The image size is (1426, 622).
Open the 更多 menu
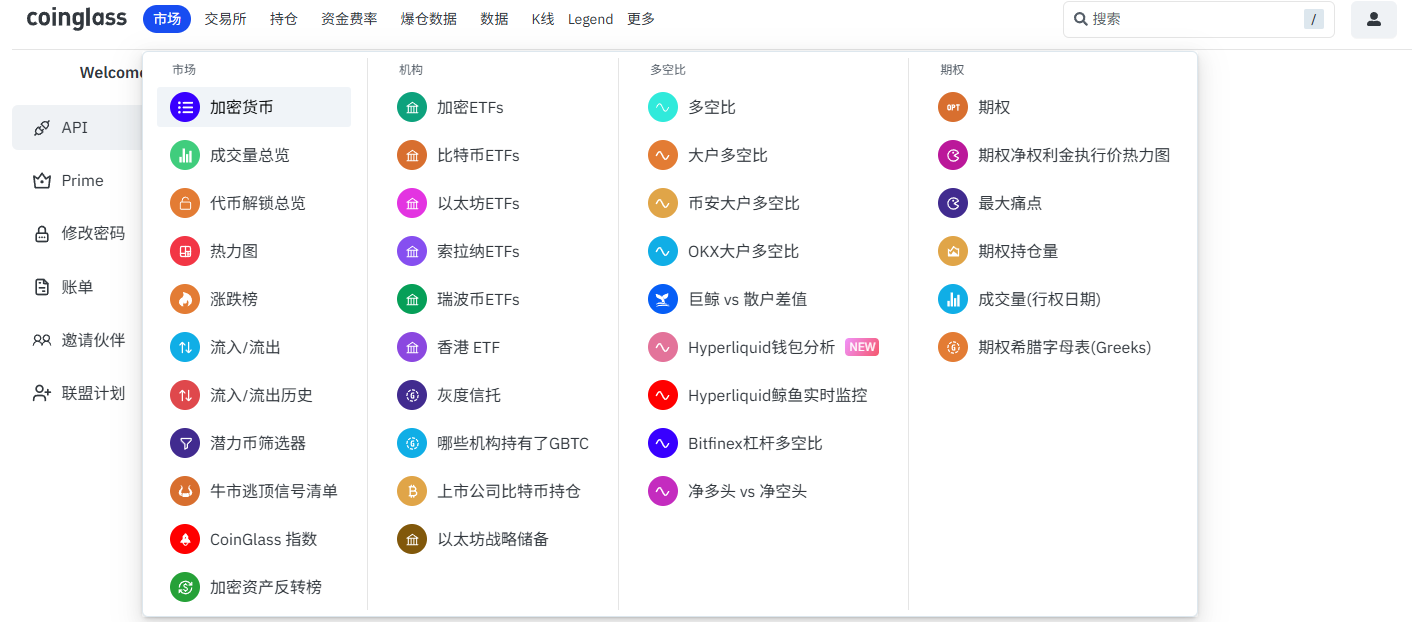(641, 19)
